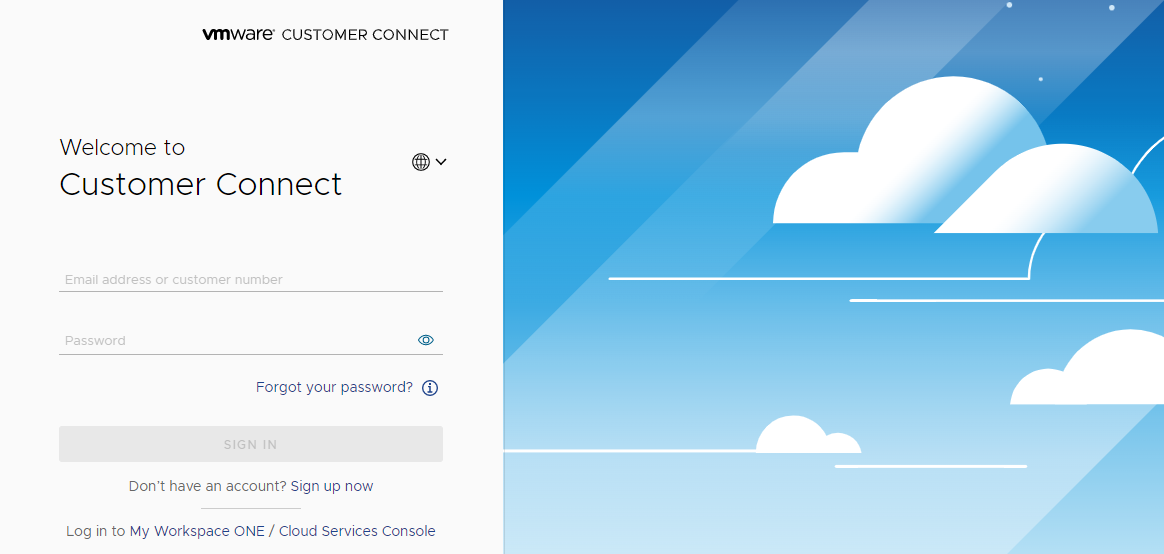Click the globe language icon
The width and height of the screenshot is (1164, 554).
421,162
